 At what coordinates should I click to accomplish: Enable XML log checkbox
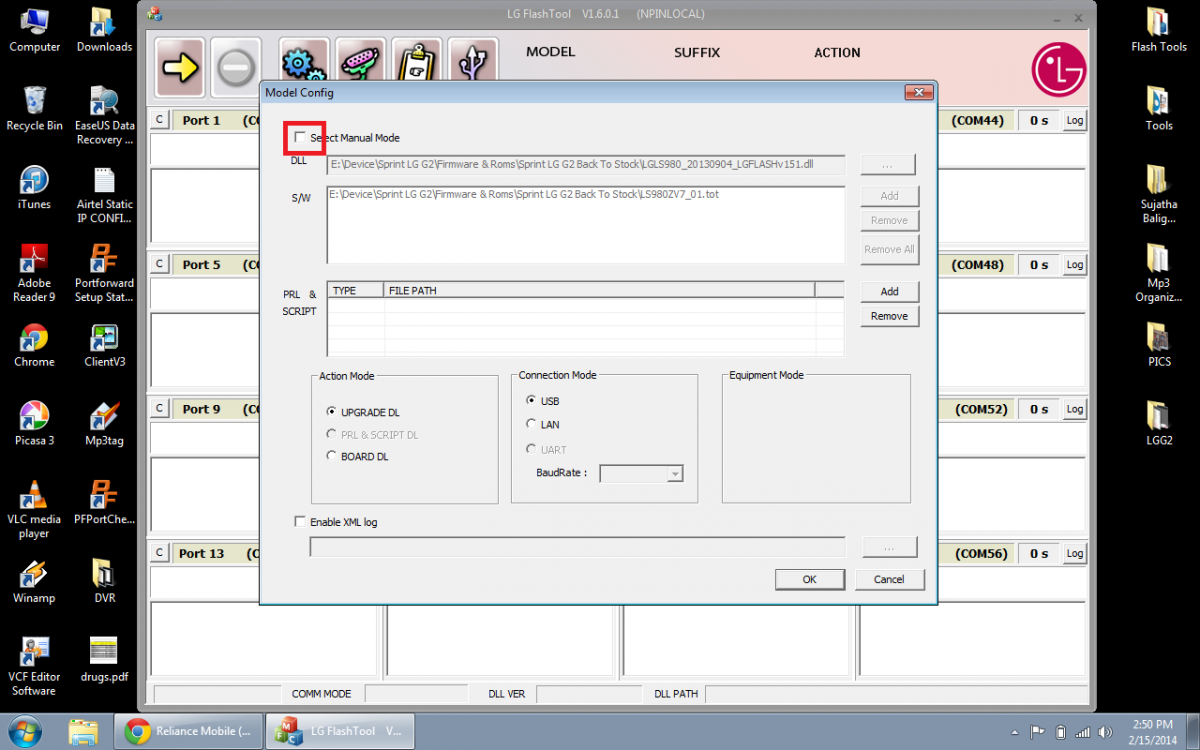click(x=300, y=522)
